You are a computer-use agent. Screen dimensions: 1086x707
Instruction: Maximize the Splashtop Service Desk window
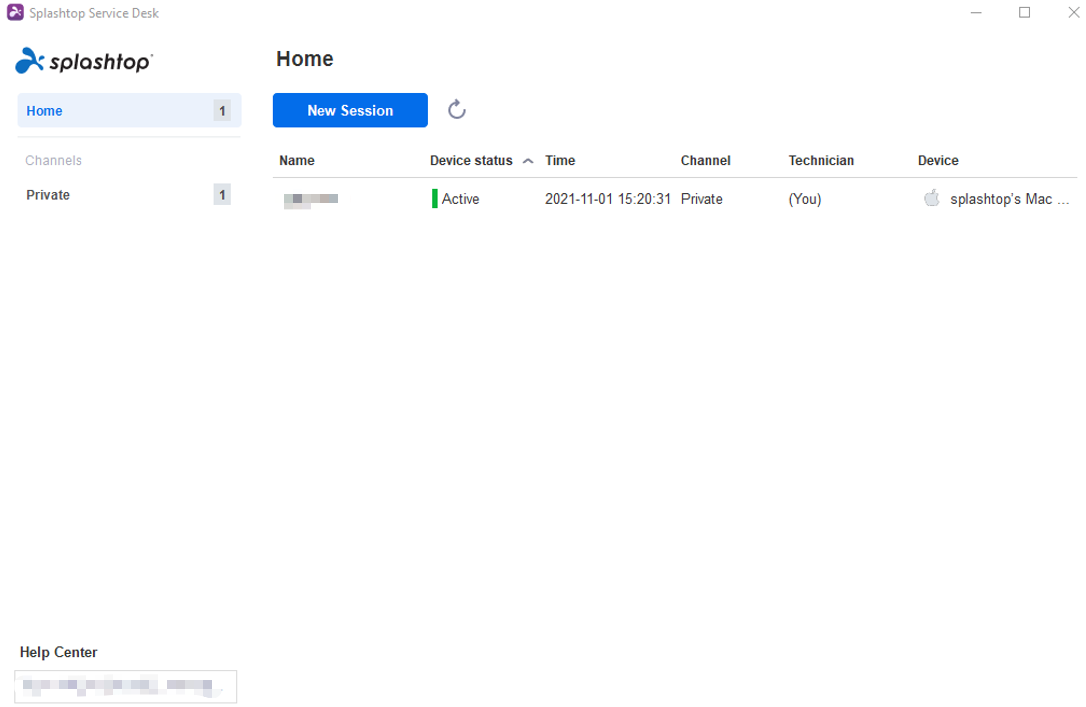point(1024,13)
